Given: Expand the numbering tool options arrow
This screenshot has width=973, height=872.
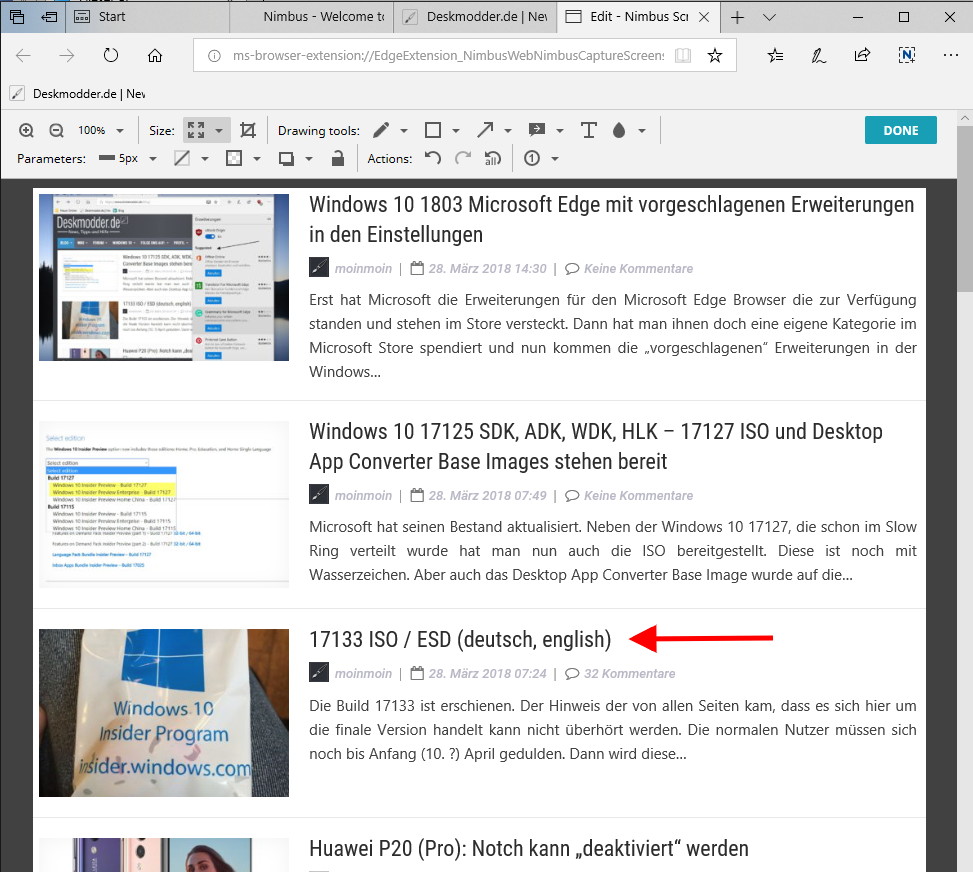Looking at the screenshot, I should pyautogui.click(x=555, y=159).
